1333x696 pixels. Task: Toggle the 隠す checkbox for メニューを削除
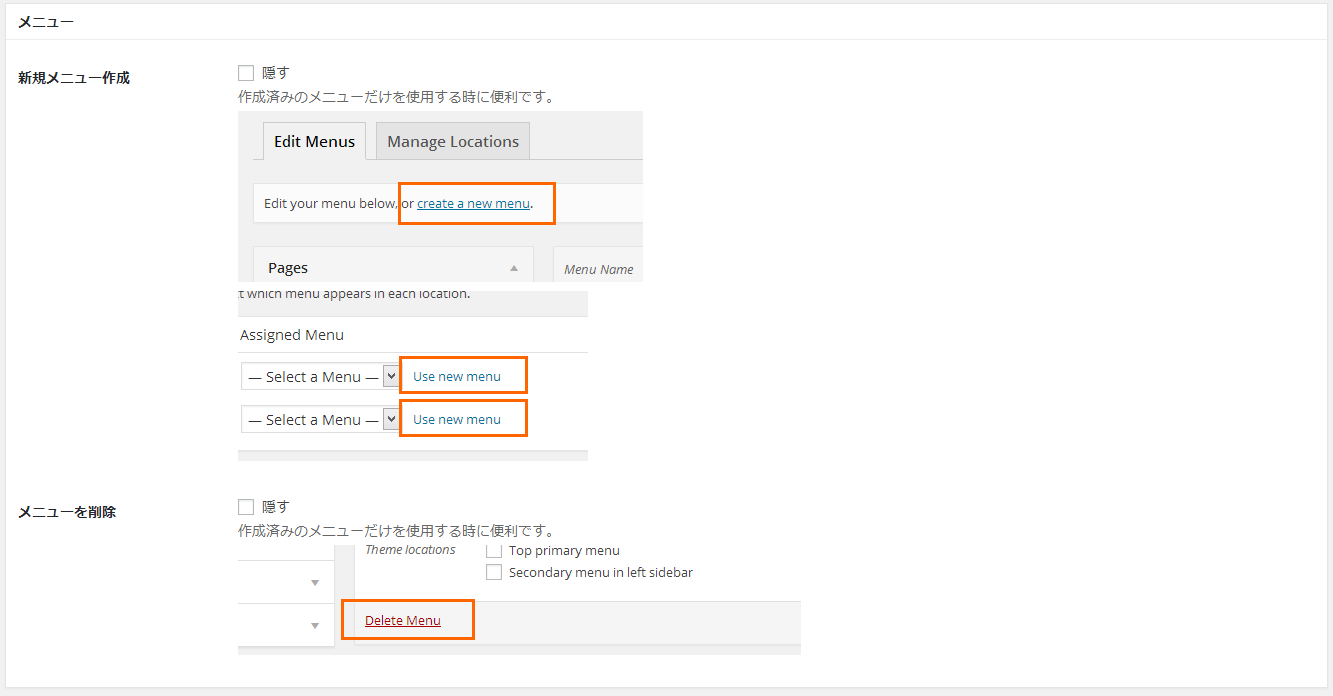pyautogui.click(x=246, y=507)
